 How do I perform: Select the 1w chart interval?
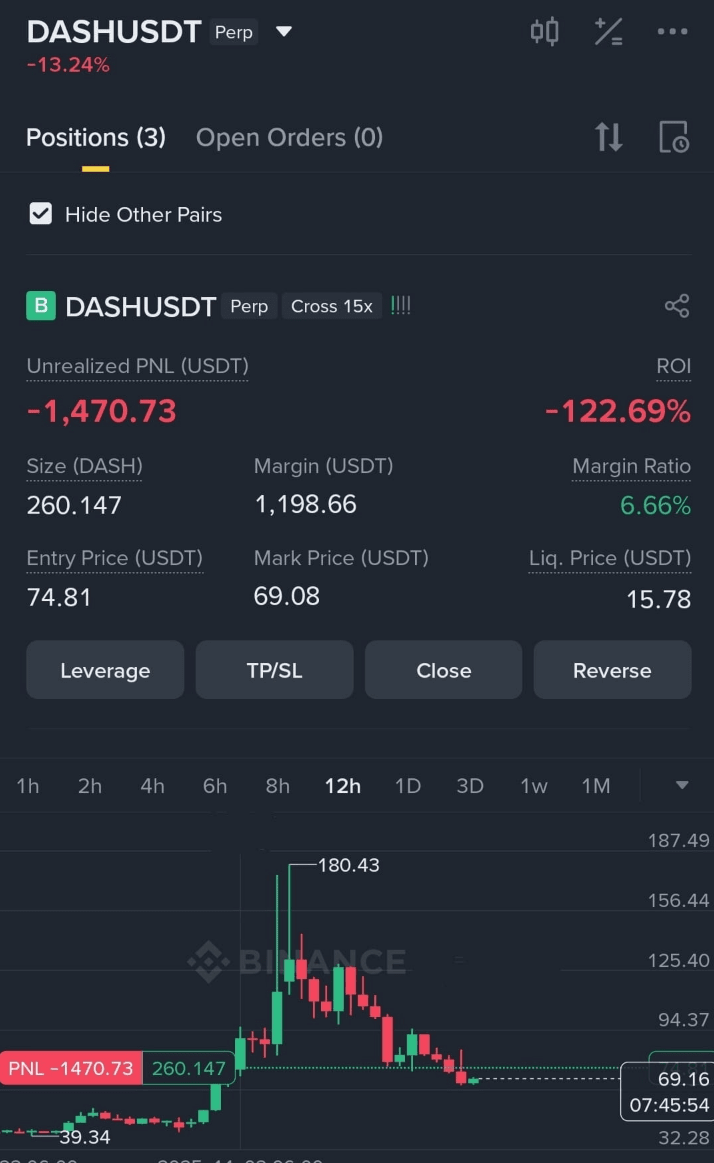[x=534, y=785]
